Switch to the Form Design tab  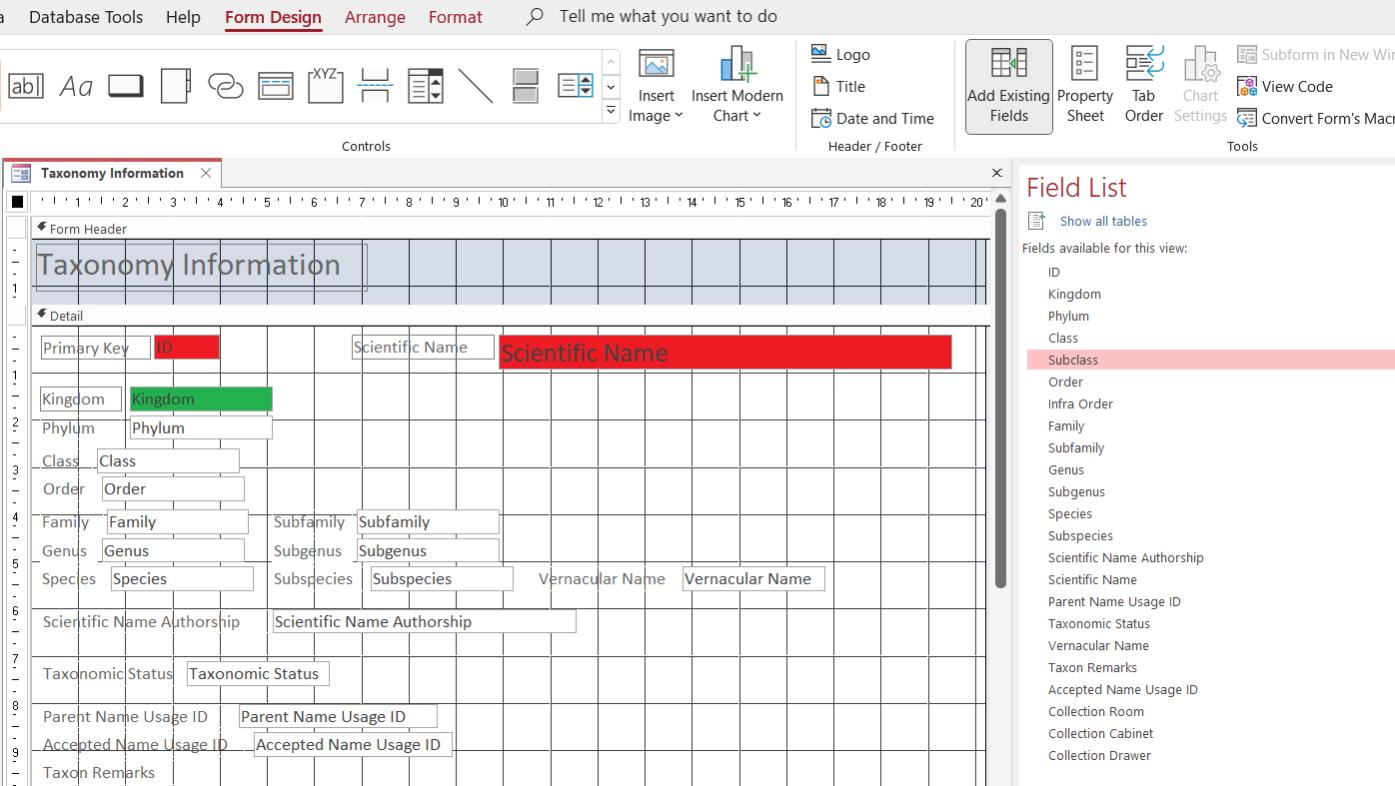(273, 17)
